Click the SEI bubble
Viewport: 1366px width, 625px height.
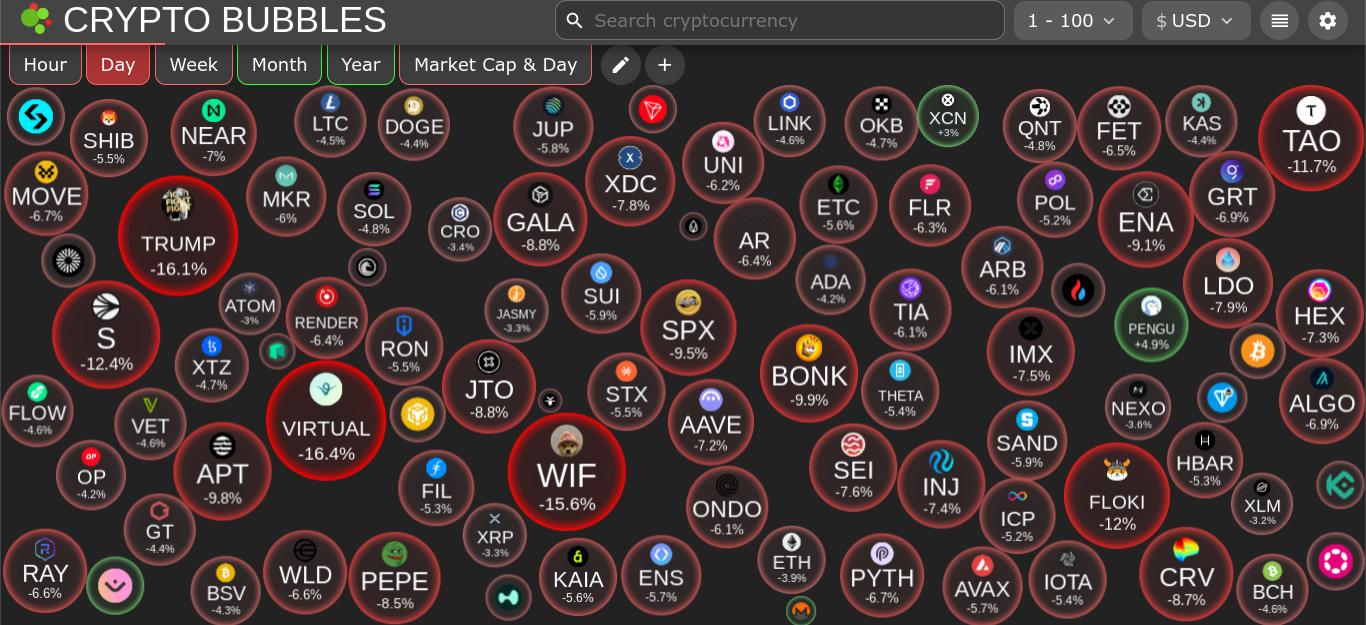[853, 467]
